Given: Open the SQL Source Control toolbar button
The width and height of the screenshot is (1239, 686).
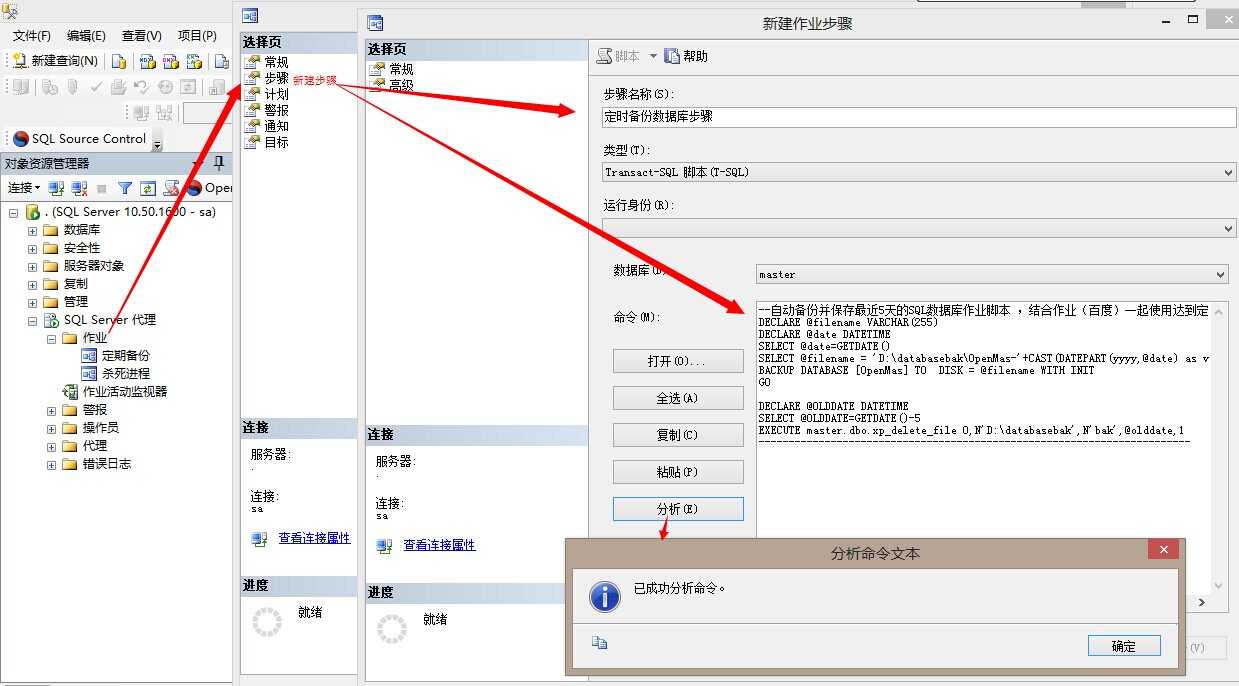Looking at the screenshot, I should coord(79,139).
